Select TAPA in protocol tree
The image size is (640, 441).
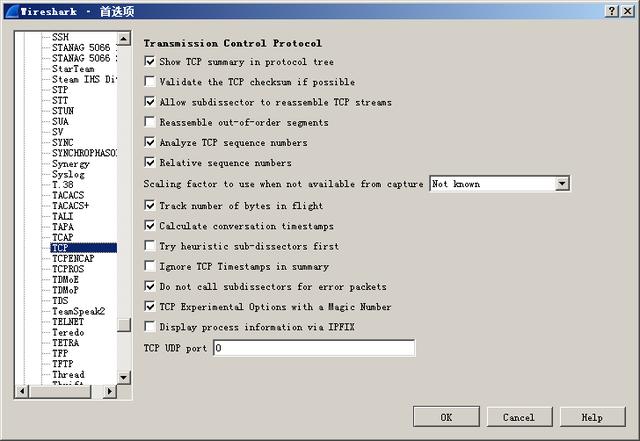63,227
